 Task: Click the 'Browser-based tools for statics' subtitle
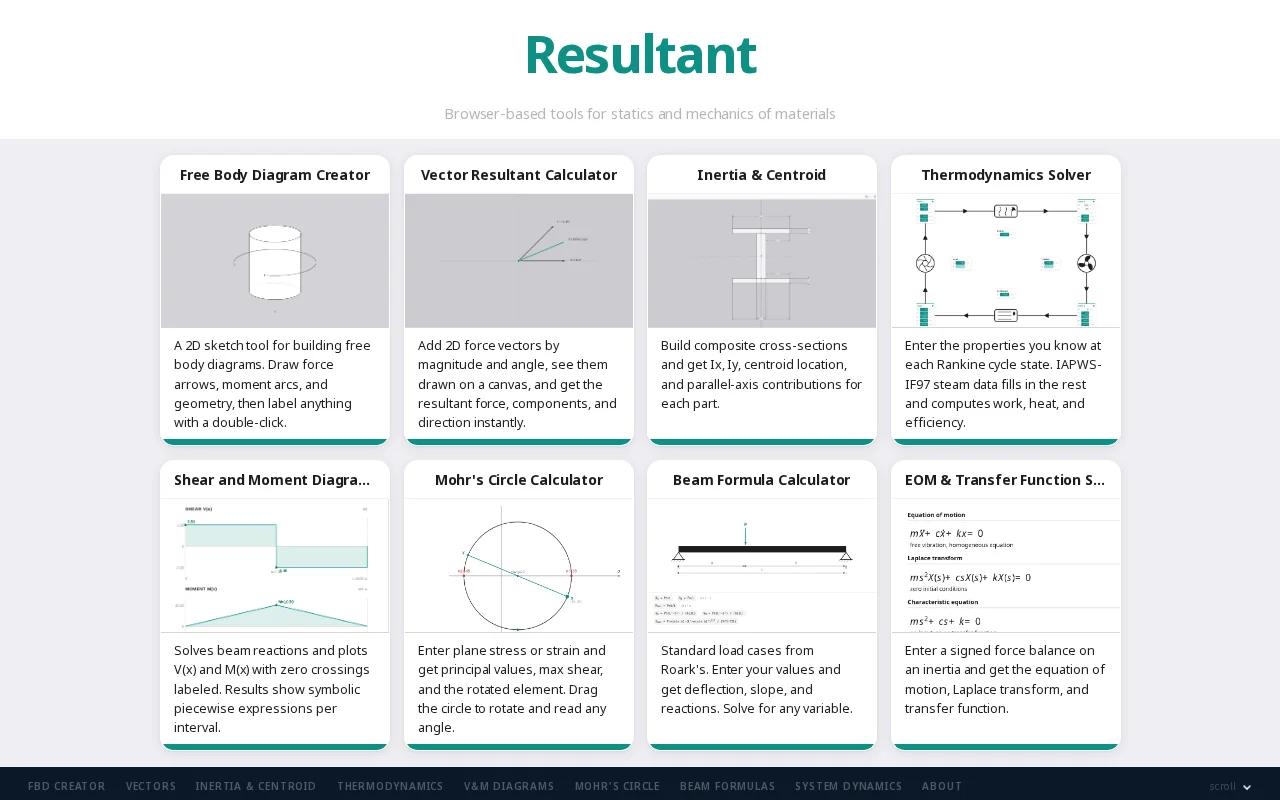[x=640, y=114]
